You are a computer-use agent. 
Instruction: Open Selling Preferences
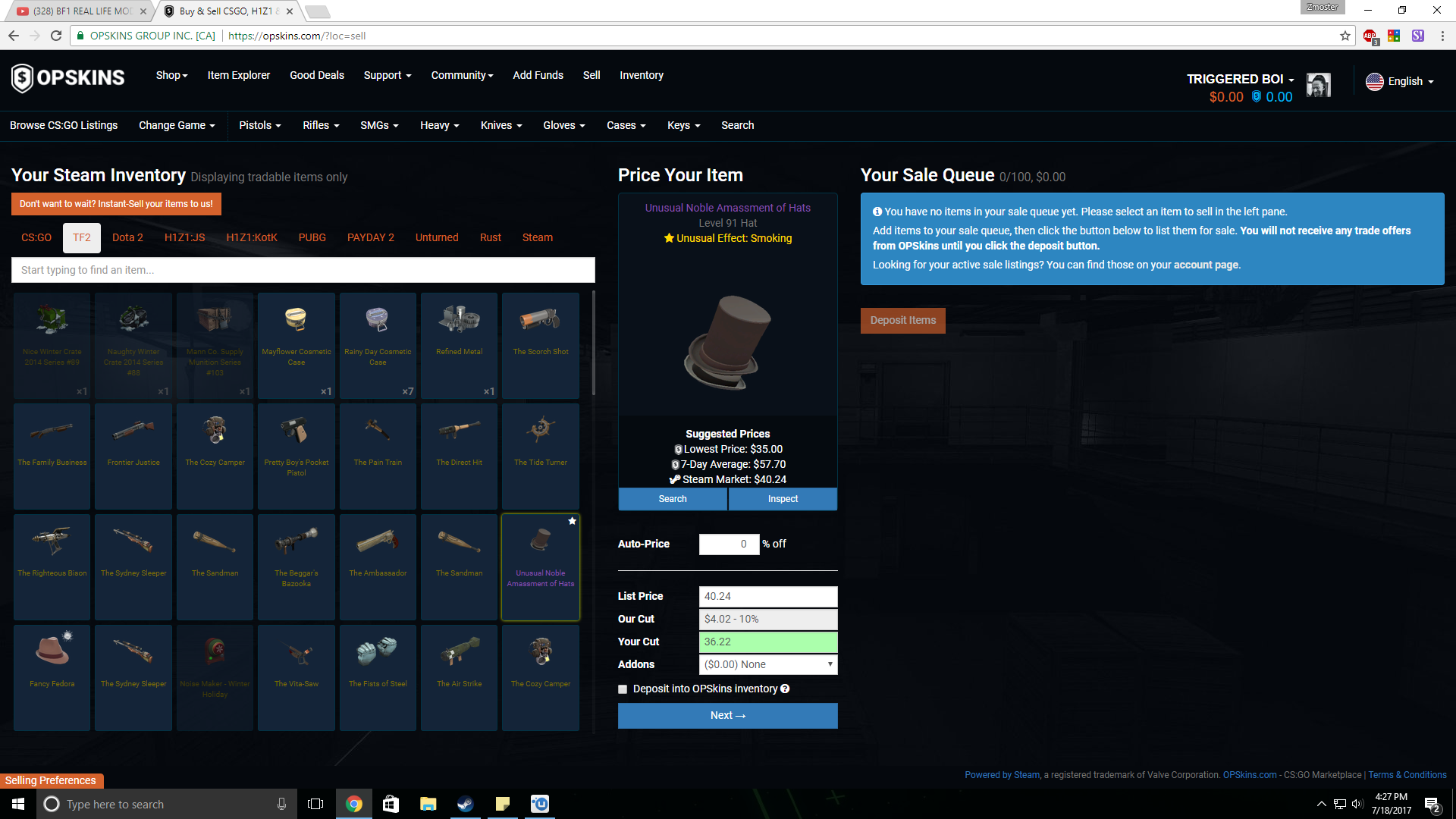(x=51, y=780)
